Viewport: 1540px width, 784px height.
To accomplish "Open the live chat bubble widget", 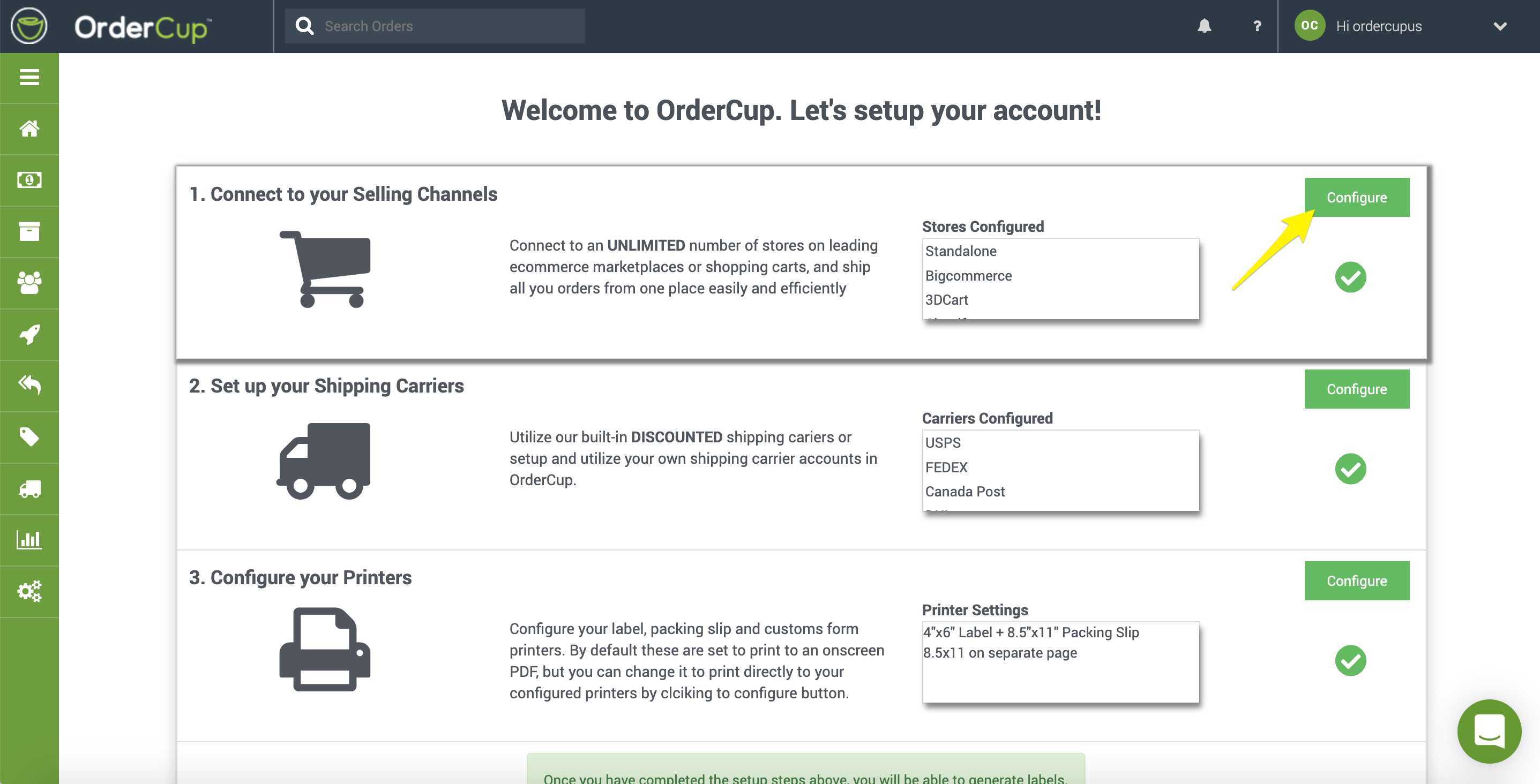I will [1489, 730].
